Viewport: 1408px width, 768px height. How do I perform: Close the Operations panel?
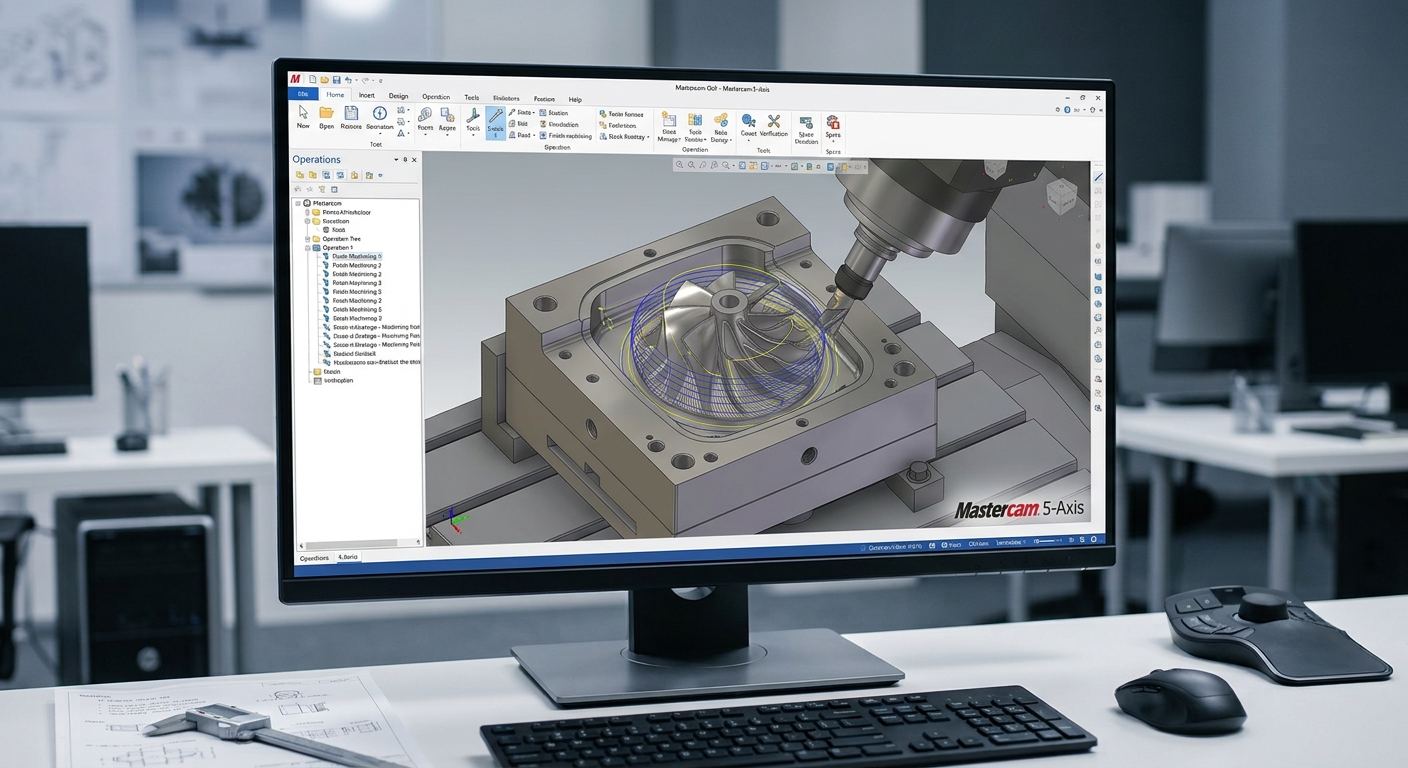pyautogui.click(x=416, y=160)
